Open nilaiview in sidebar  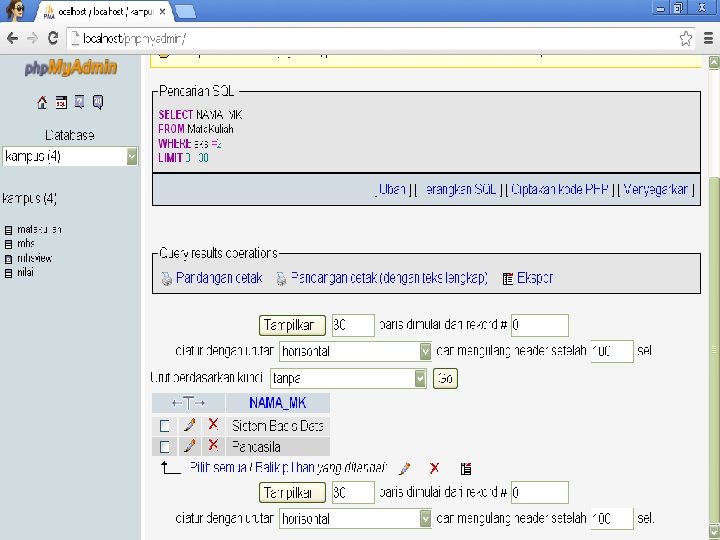pos(34,259)
